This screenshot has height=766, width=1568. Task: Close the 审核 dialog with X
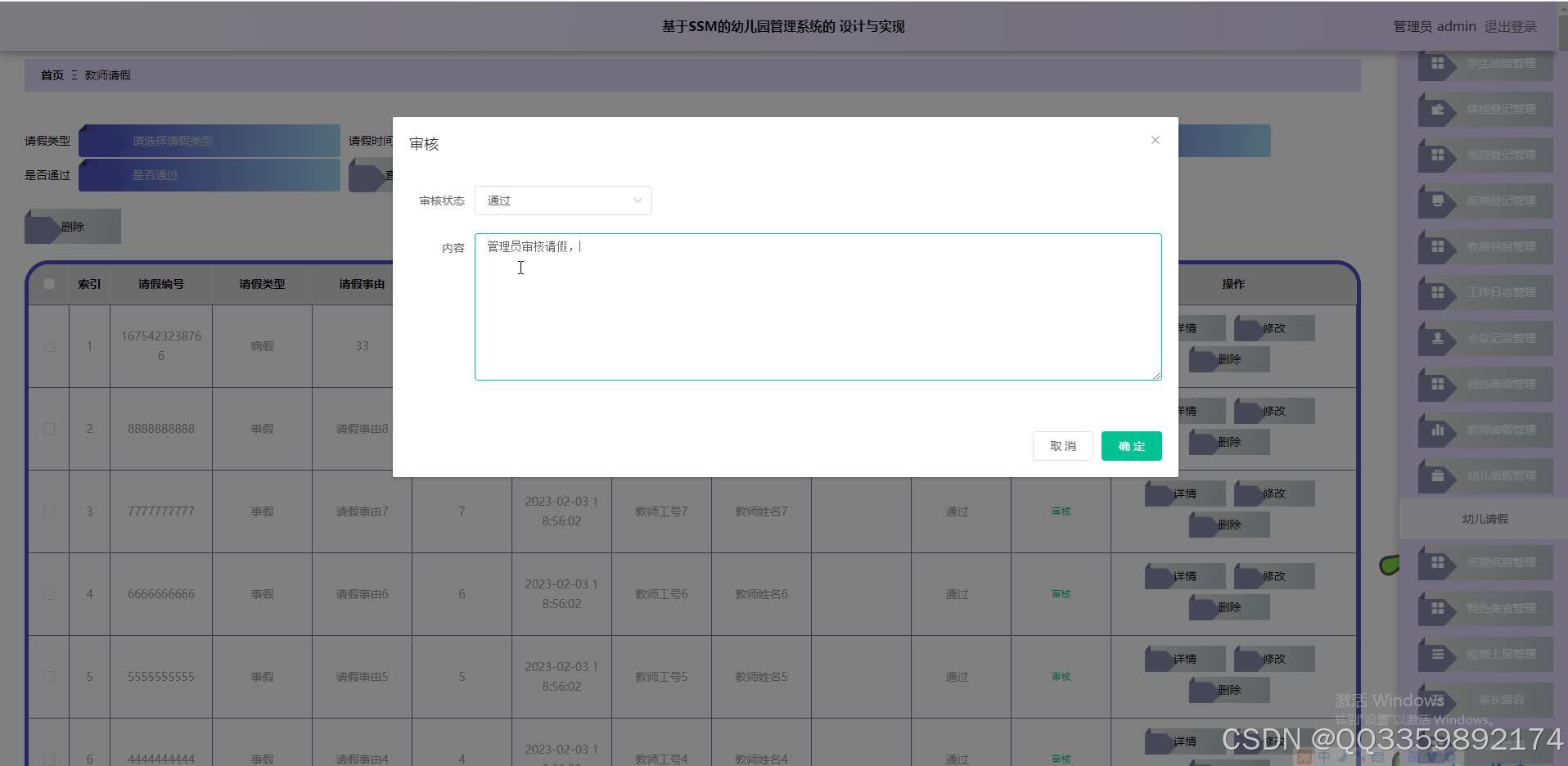pos(1155,140)
